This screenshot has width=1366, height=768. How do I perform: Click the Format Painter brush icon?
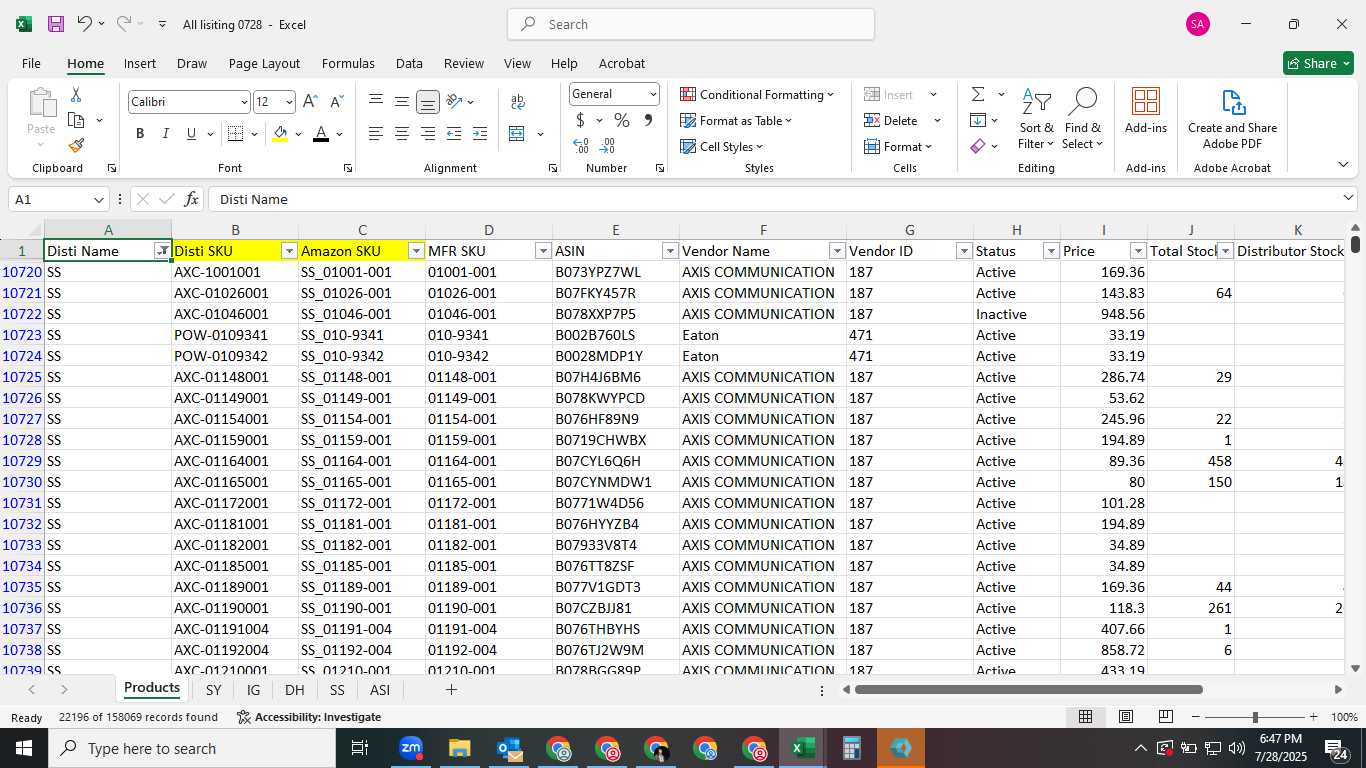(x=76, y=145)
